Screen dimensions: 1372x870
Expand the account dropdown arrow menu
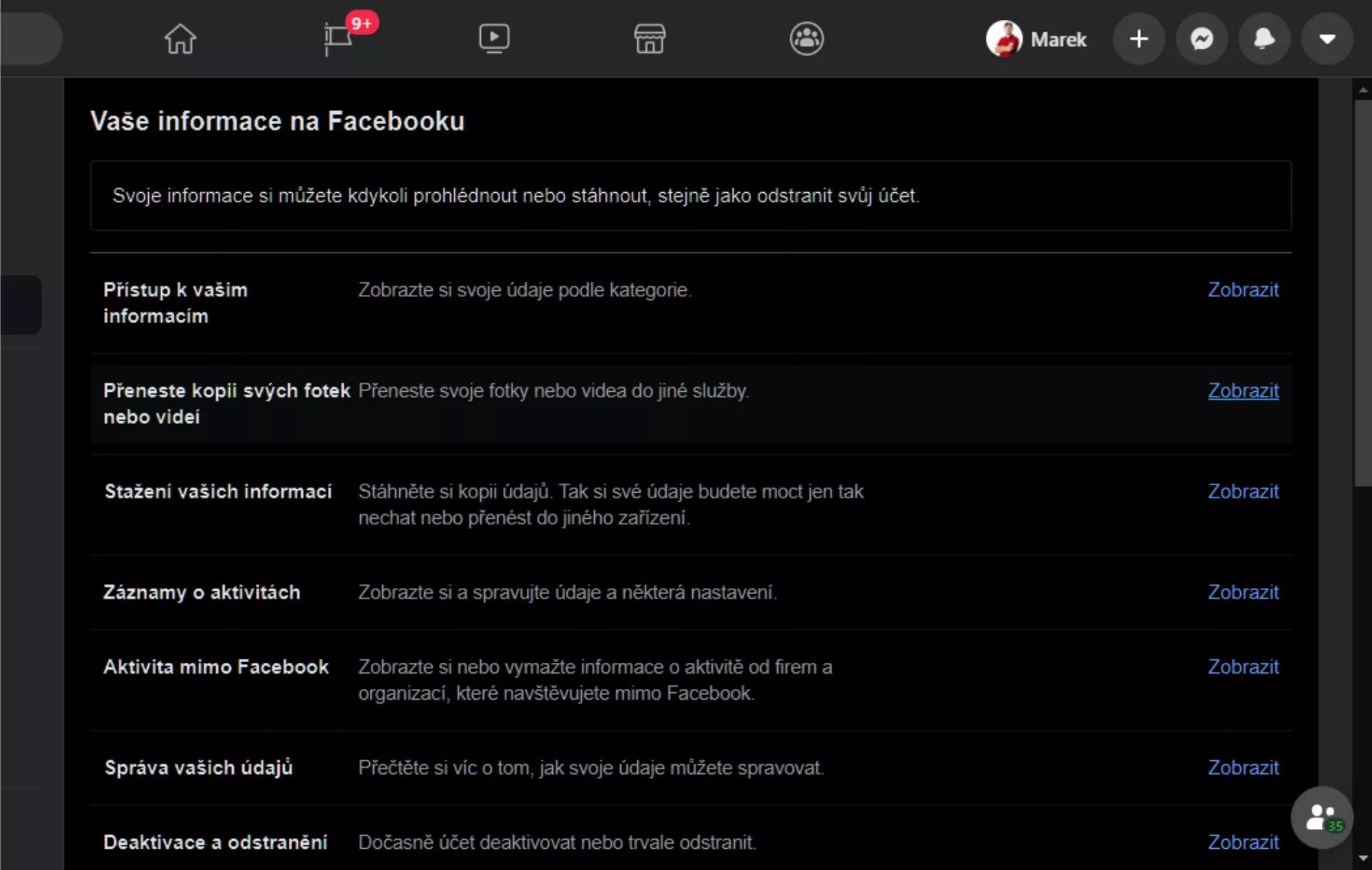1327,39
